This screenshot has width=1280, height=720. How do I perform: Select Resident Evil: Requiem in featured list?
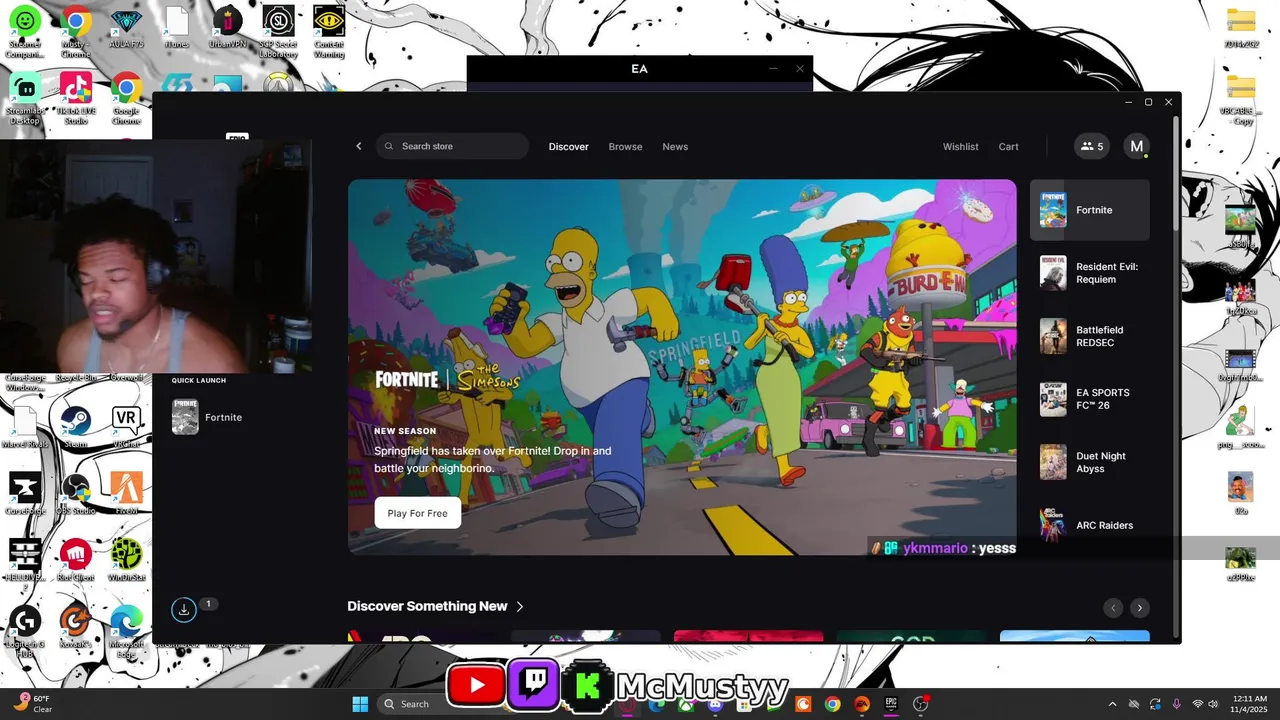tap(1090, 273)
